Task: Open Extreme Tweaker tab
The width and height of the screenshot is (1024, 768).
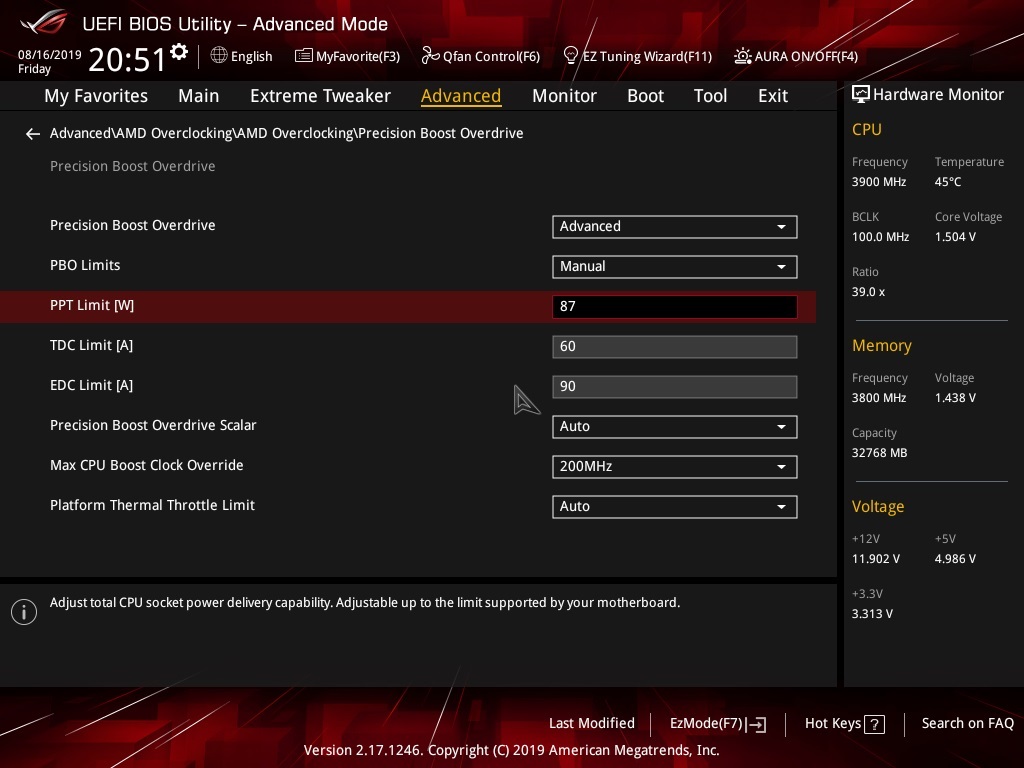Action: click(x=320, y=96)
